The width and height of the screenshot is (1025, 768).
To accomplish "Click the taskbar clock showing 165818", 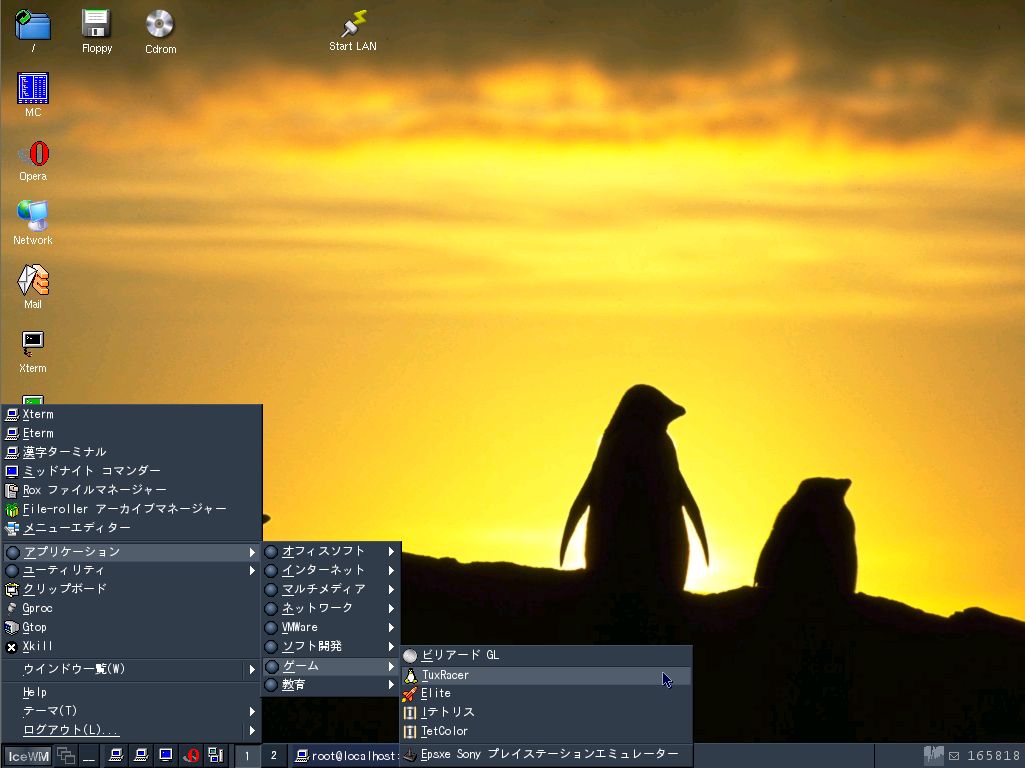I will 994,756.
